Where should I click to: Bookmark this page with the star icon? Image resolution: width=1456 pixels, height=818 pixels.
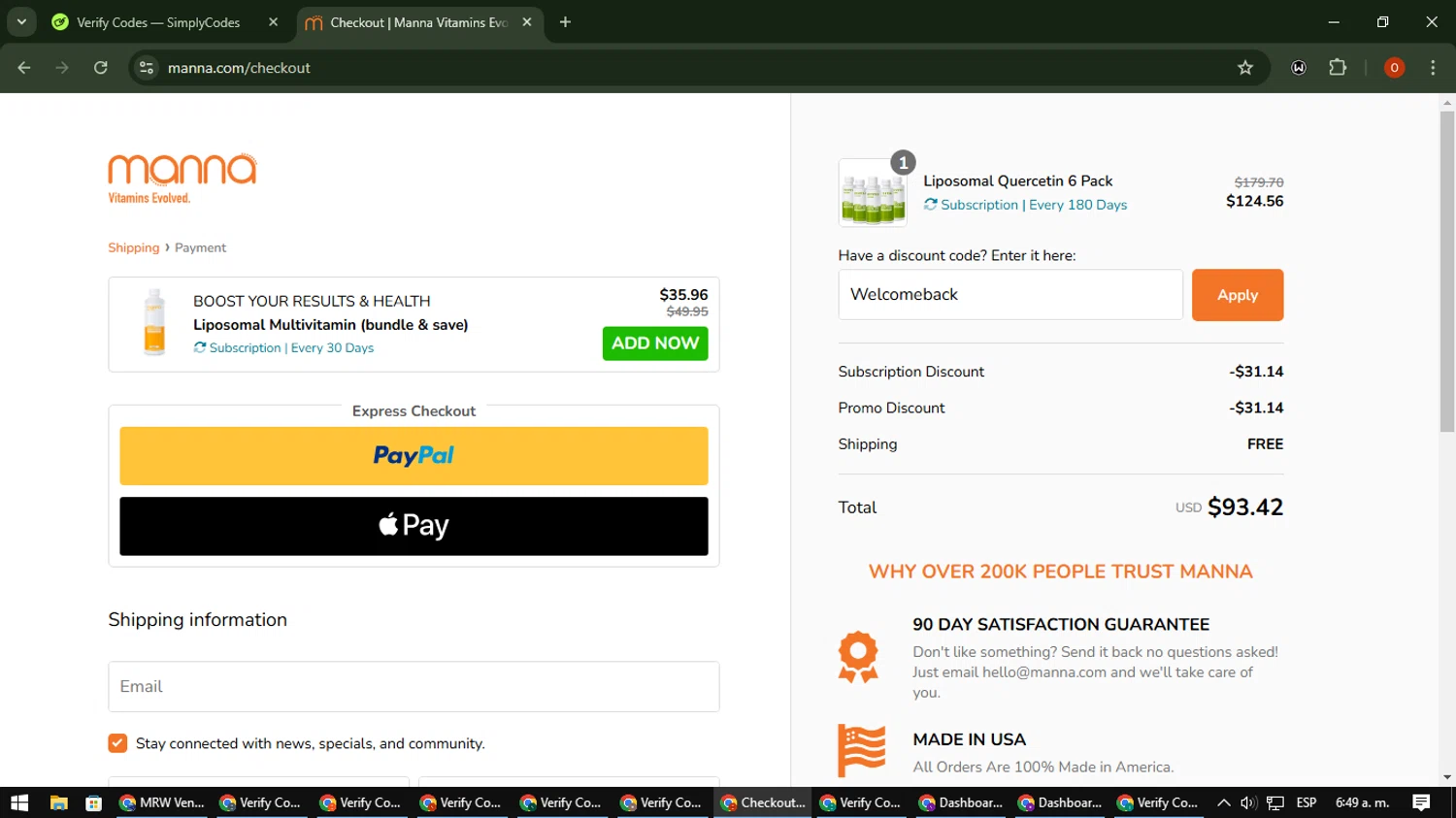click(x=1245, y=68)
